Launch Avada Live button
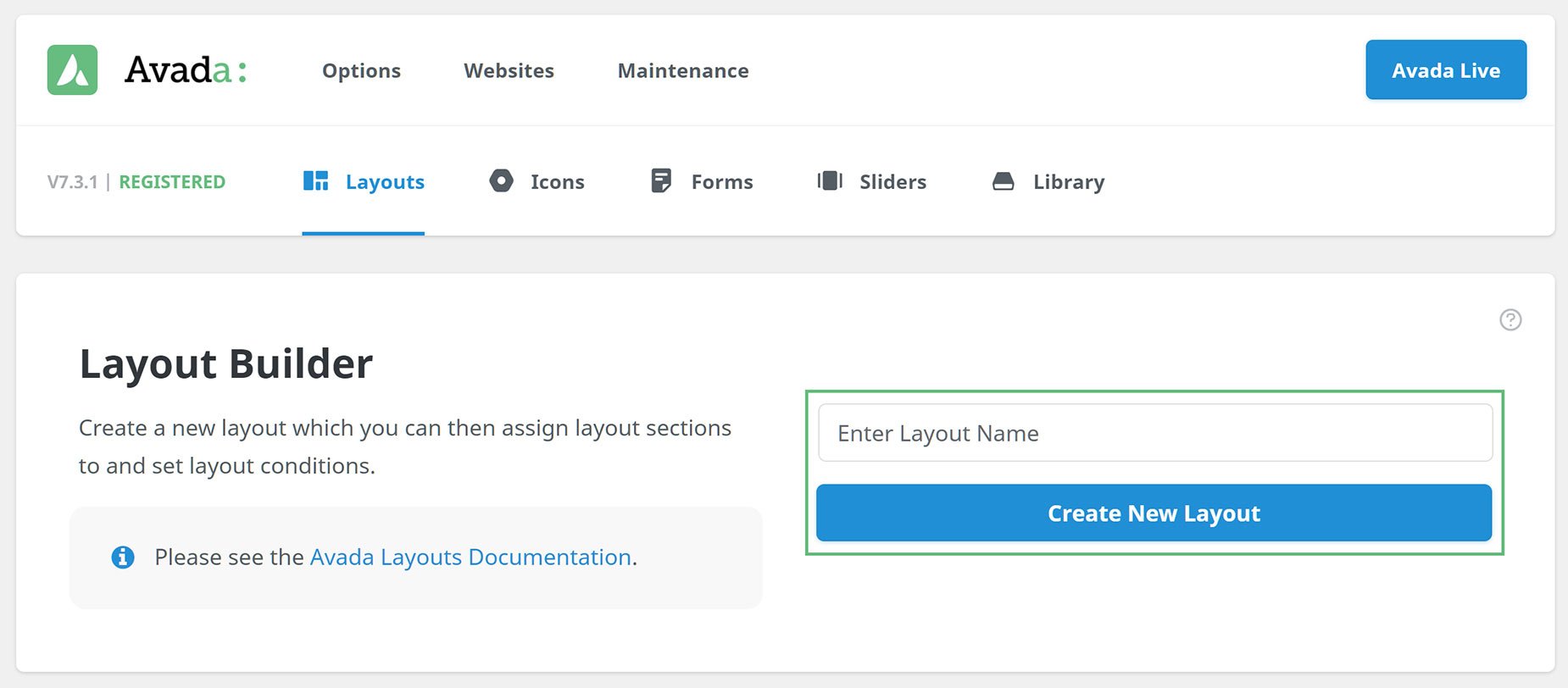The width and height of the screenshot is (1568, 688). [1446, 69]
